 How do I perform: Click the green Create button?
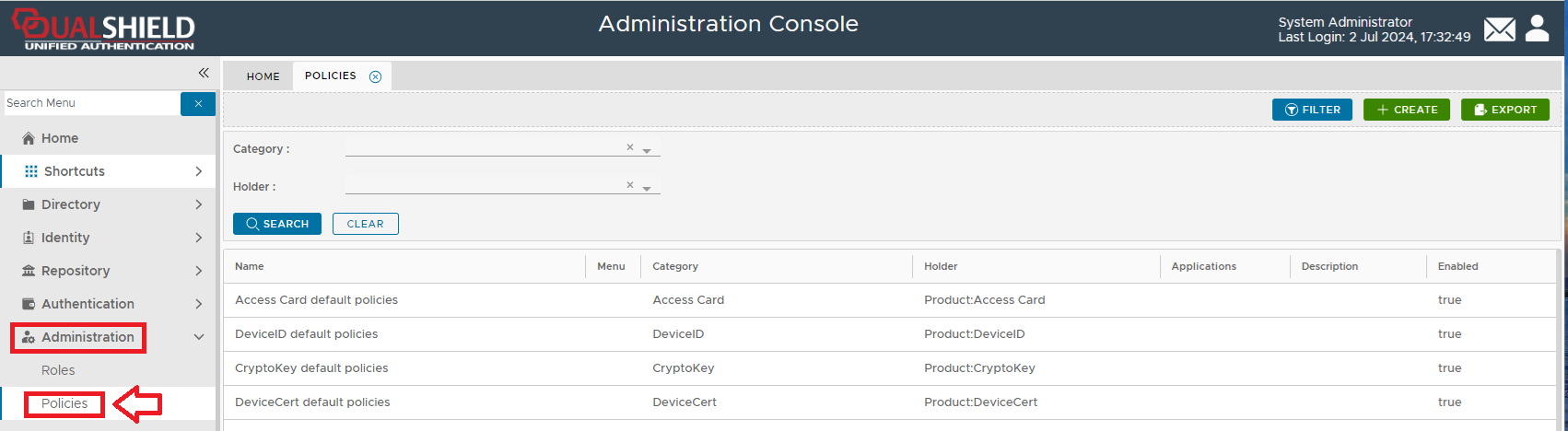[x=1406, y=110]
